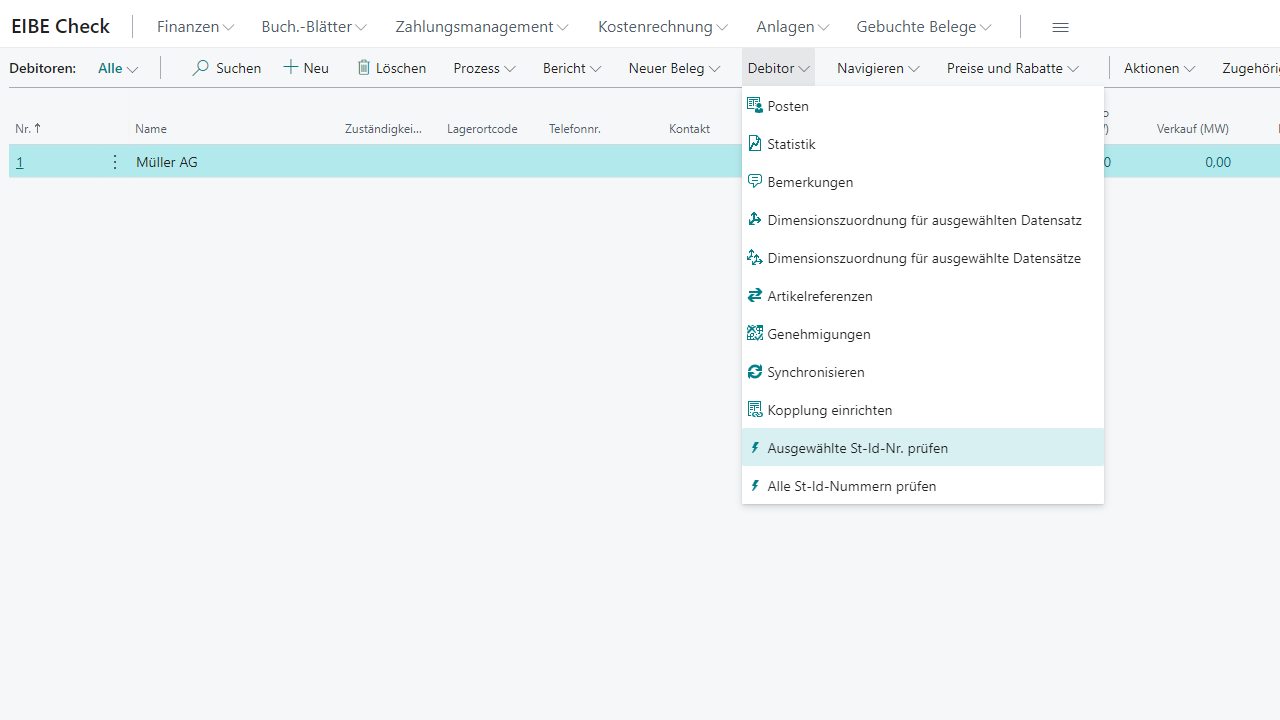The height and width of the screenshot is (720, 1280).
Task: Open the hamburger menu in top navigation
Action: [1061, 27]
